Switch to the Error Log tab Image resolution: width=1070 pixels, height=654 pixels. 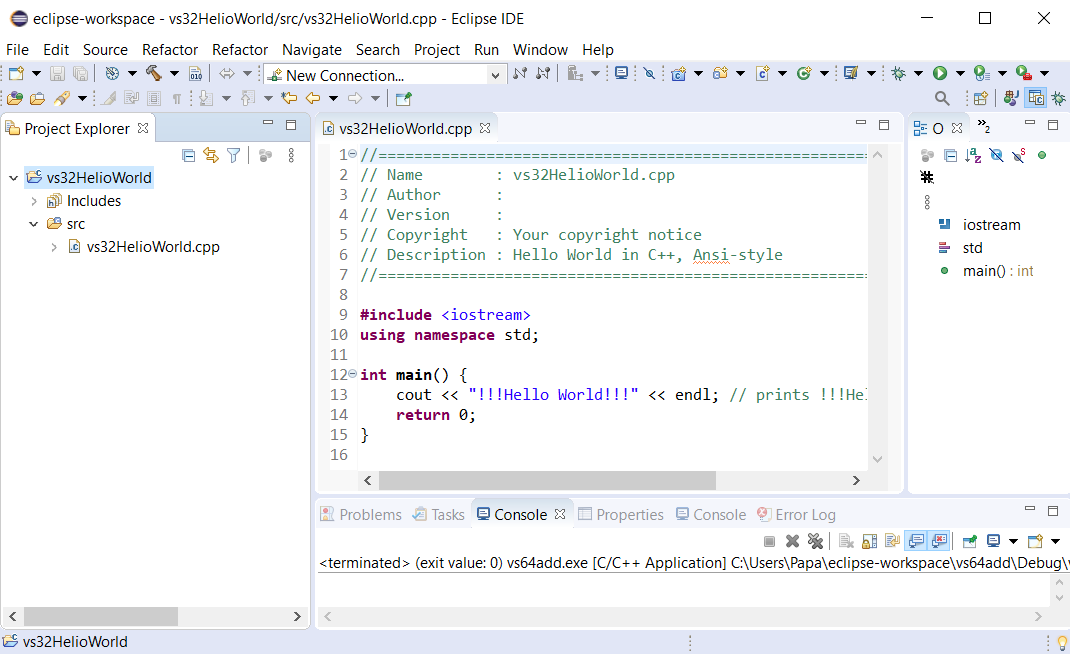pyautogui.click(x=796, y=514)
